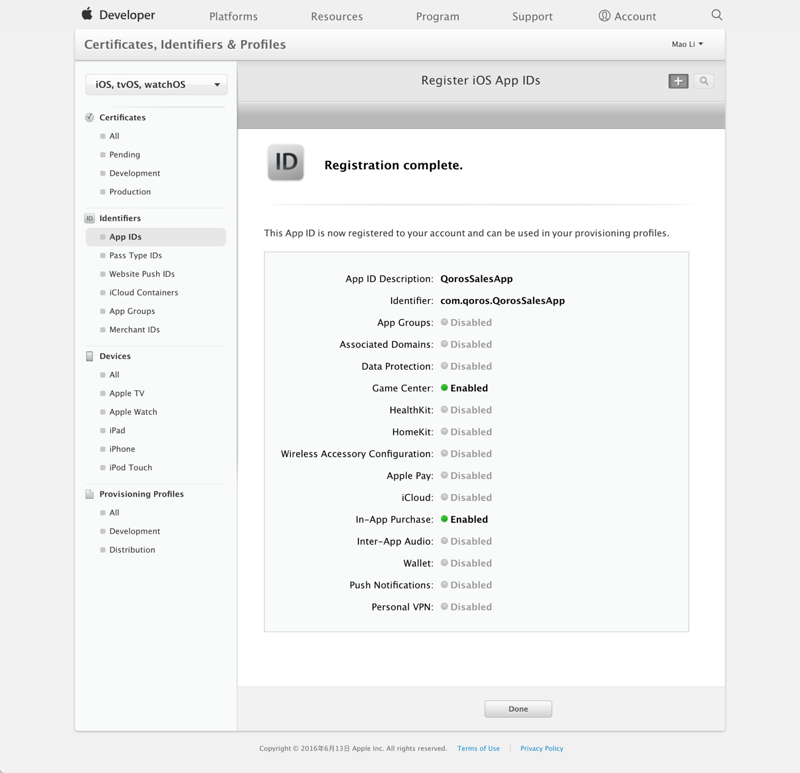Open the Terms of Use link
The image size is (800, 773).
pos(478,749)
